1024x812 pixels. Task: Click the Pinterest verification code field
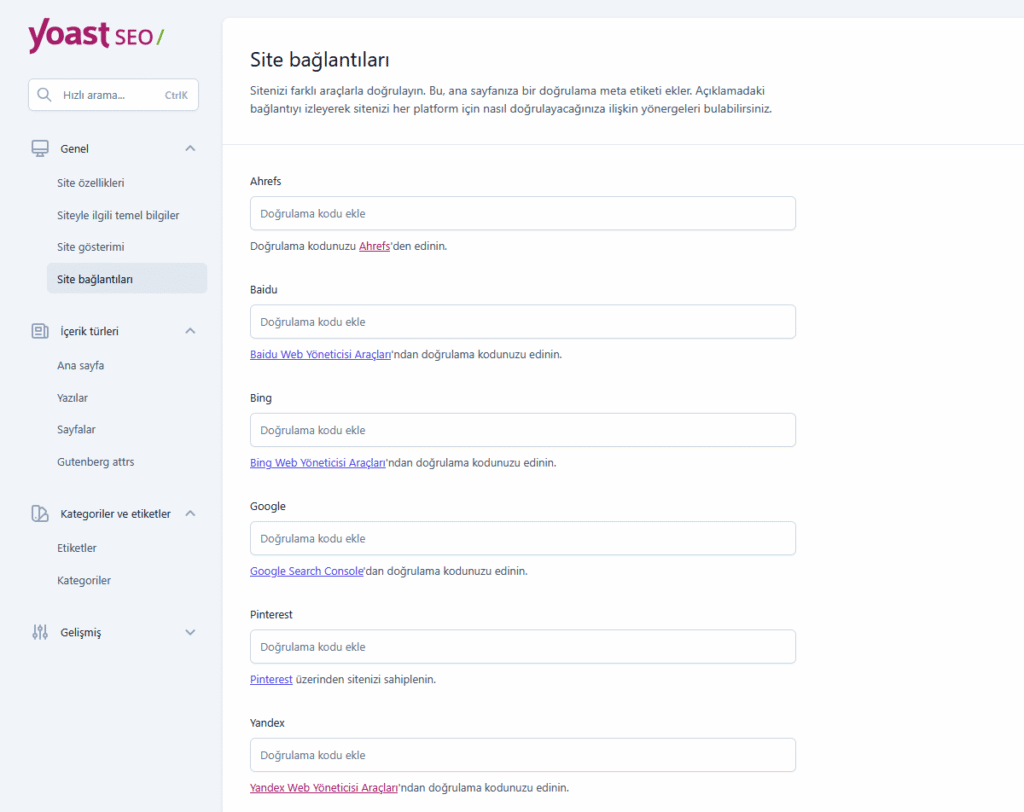pyautogui.click(x=522, y=647)
